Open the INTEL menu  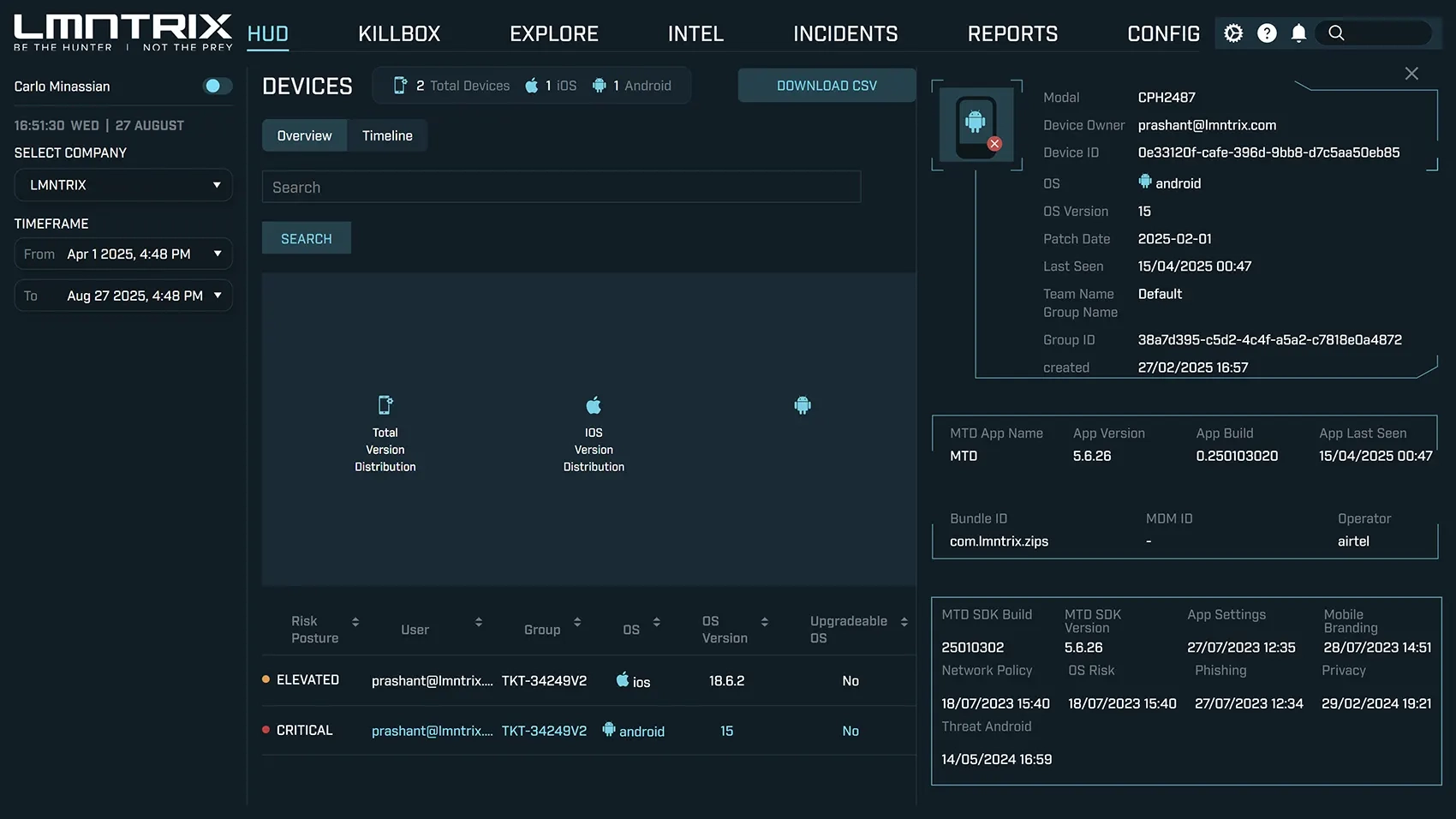click(695, 34)
